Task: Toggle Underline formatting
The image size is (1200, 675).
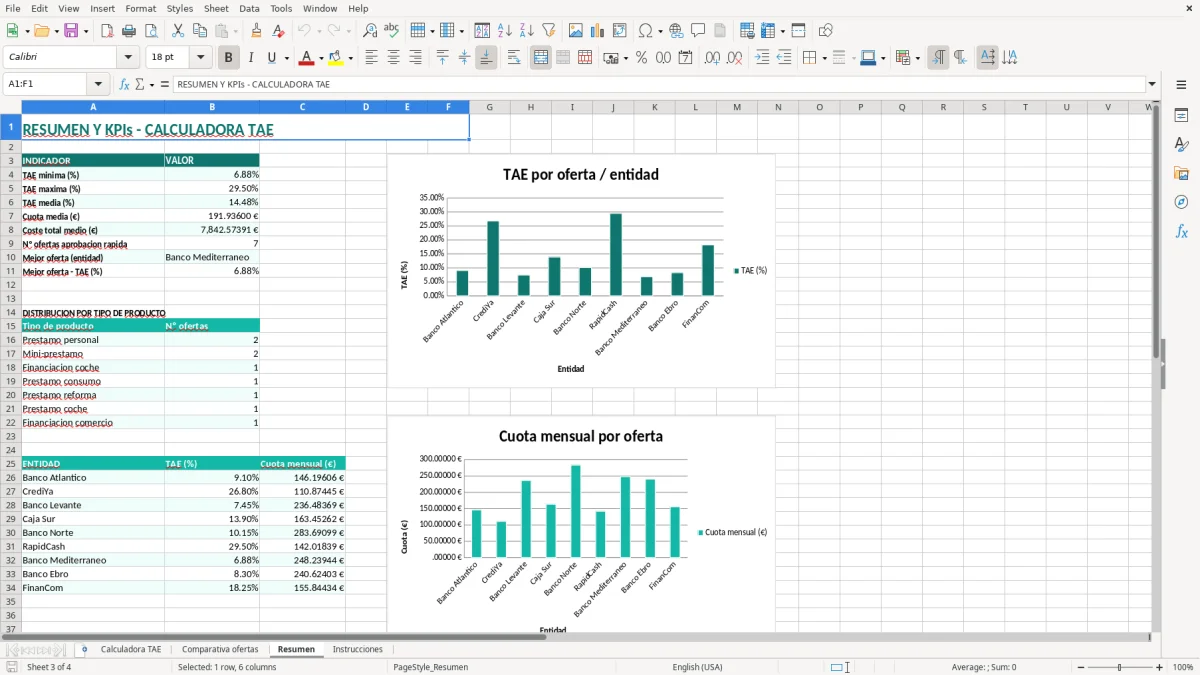Action: pos(271,58)
